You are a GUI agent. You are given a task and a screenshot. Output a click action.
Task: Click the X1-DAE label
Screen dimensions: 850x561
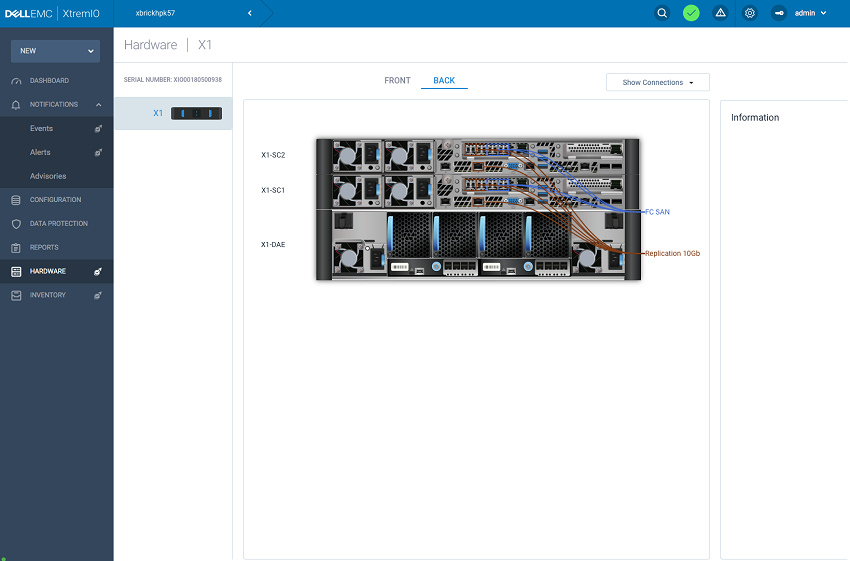point(273,244)
